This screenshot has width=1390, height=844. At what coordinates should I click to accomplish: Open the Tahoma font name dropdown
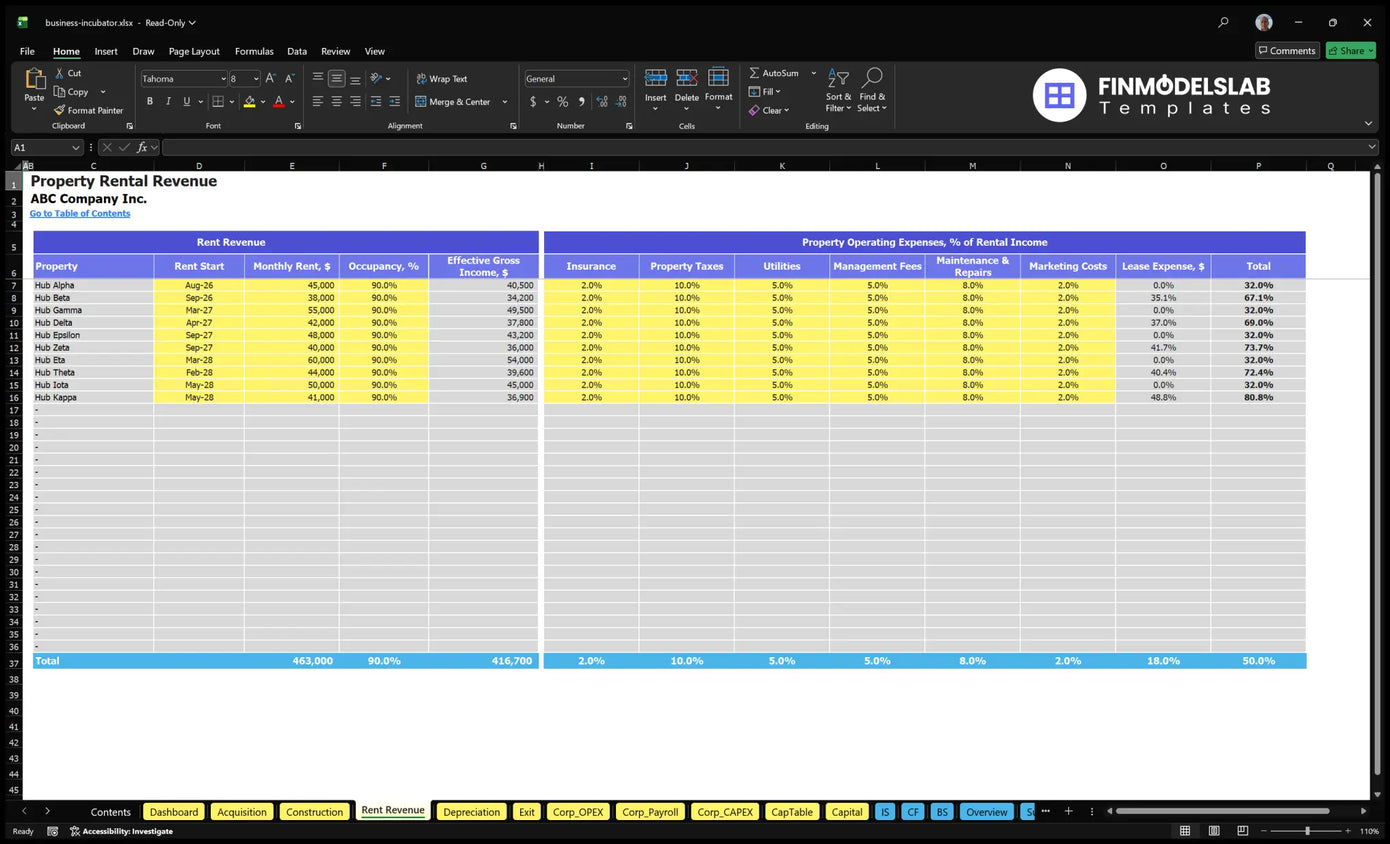(x=222, y=79)
